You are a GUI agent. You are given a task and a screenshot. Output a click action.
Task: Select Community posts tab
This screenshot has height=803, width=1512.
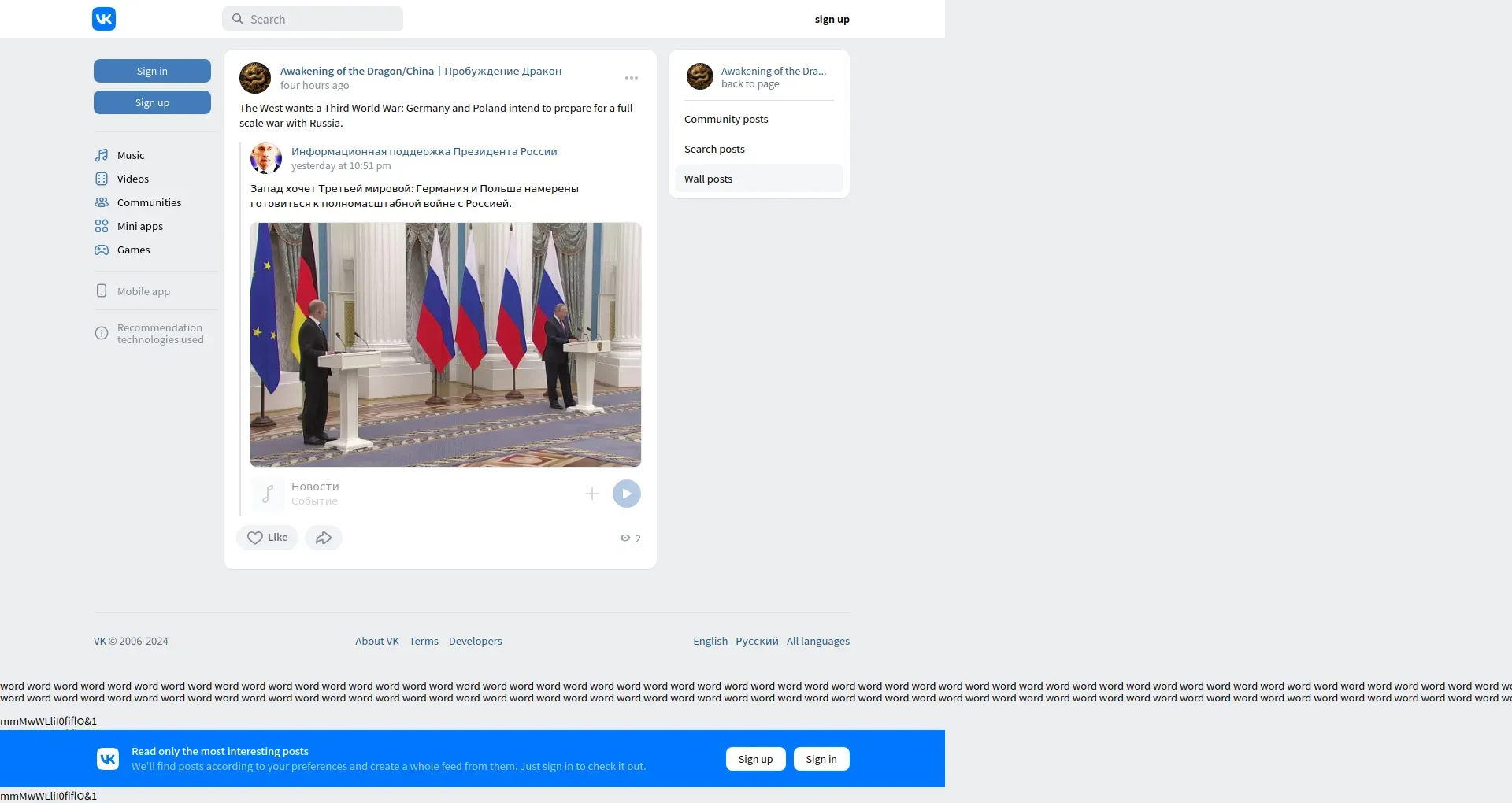tap(759, 119)
